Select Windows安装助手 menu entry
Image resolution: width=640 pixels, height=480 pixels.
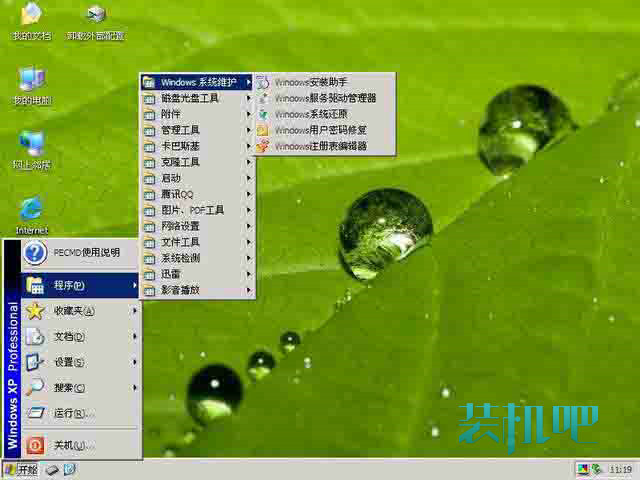click(310, 82)
